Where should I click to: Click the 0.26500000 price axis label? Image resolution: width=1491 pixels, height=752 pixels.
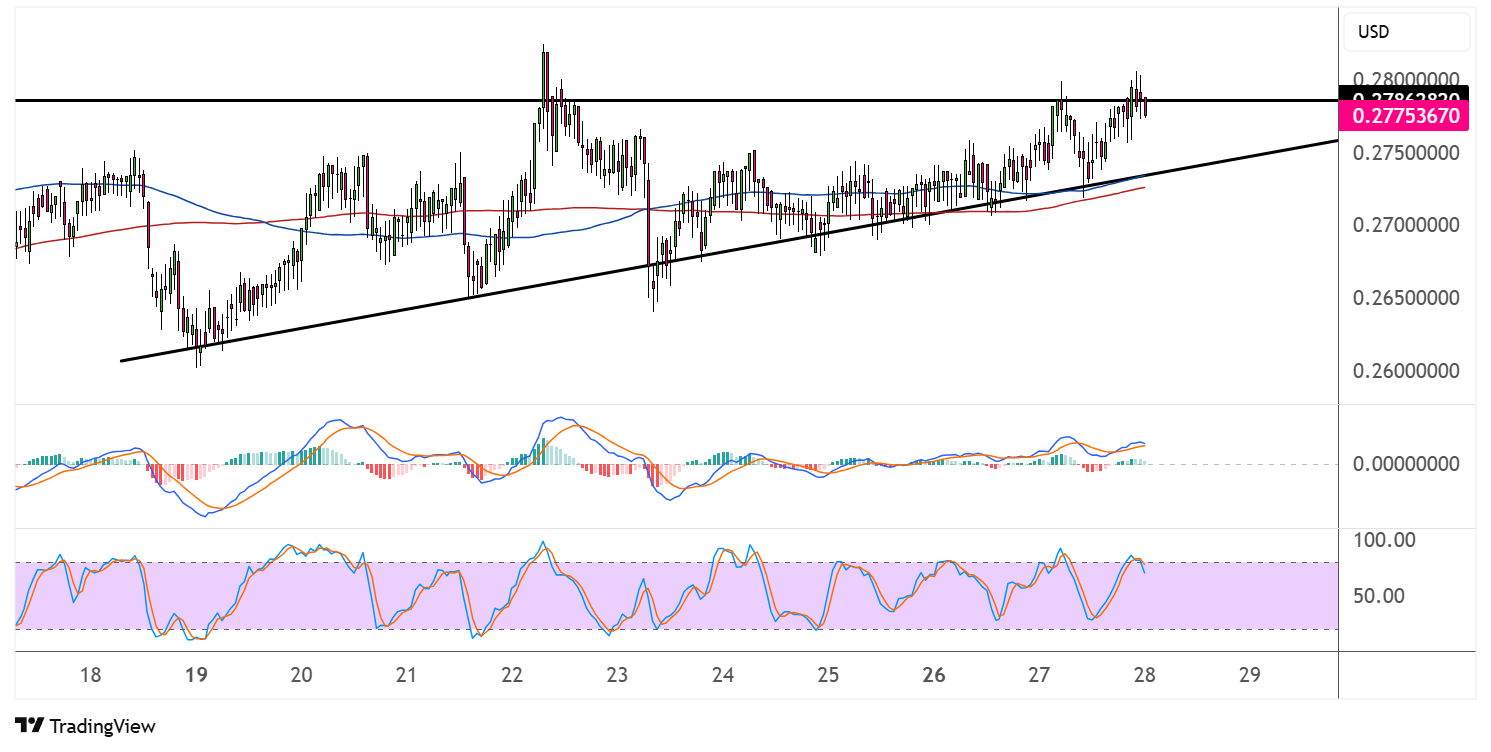point(1405,298)
